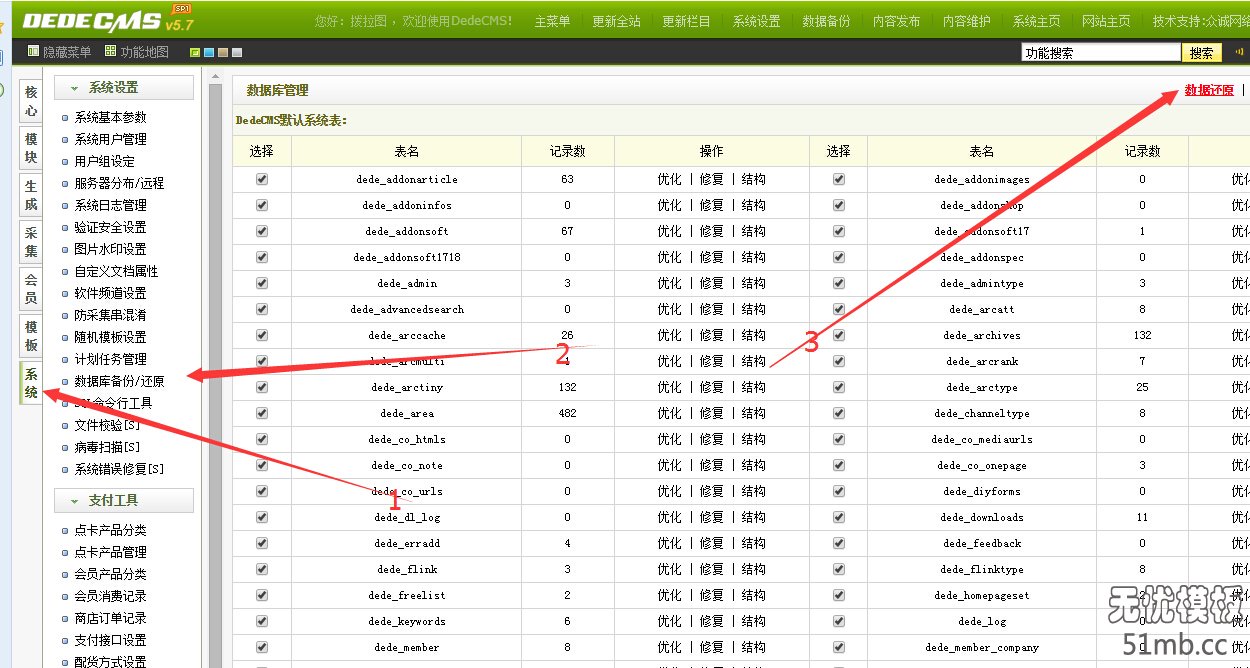The width and height of the screenshot is (1250, 668).
Task: Switch to the 核心 vertical tab
Action: coord(31,101)
